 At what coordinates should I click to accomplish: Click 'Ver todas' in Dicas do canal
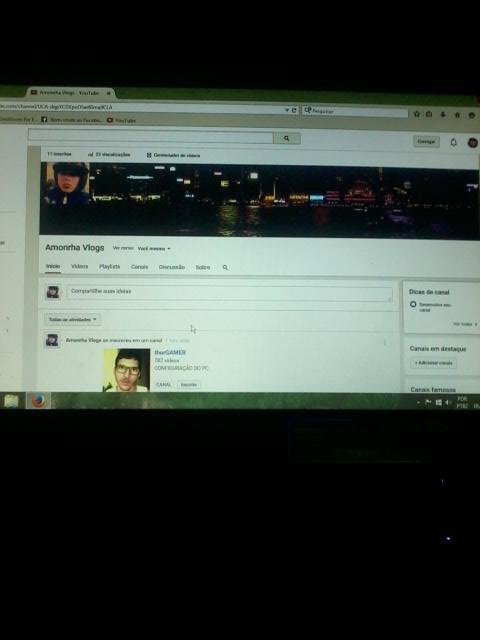[x=464, y=324]
